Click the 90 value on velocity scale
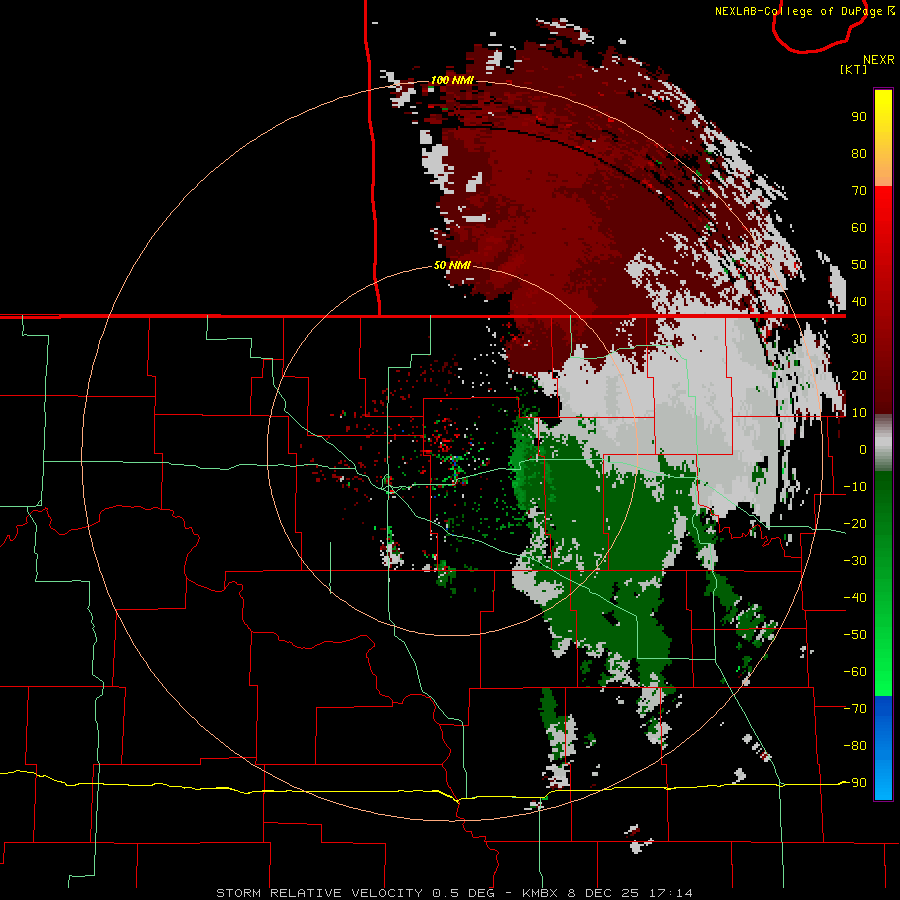The image size is (900, 900). [x=859, y=117]
